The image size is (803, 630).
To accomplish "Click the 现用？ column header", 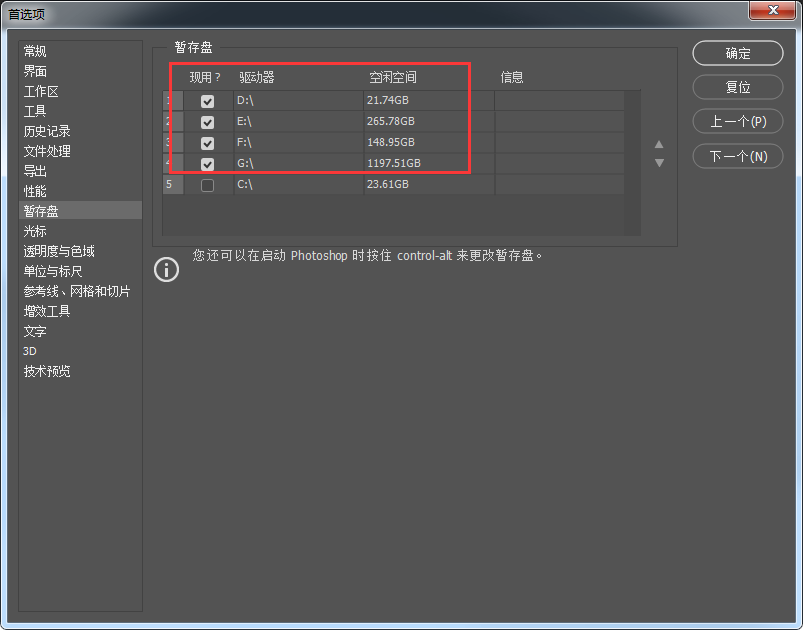I will click(x=205, y=77).
